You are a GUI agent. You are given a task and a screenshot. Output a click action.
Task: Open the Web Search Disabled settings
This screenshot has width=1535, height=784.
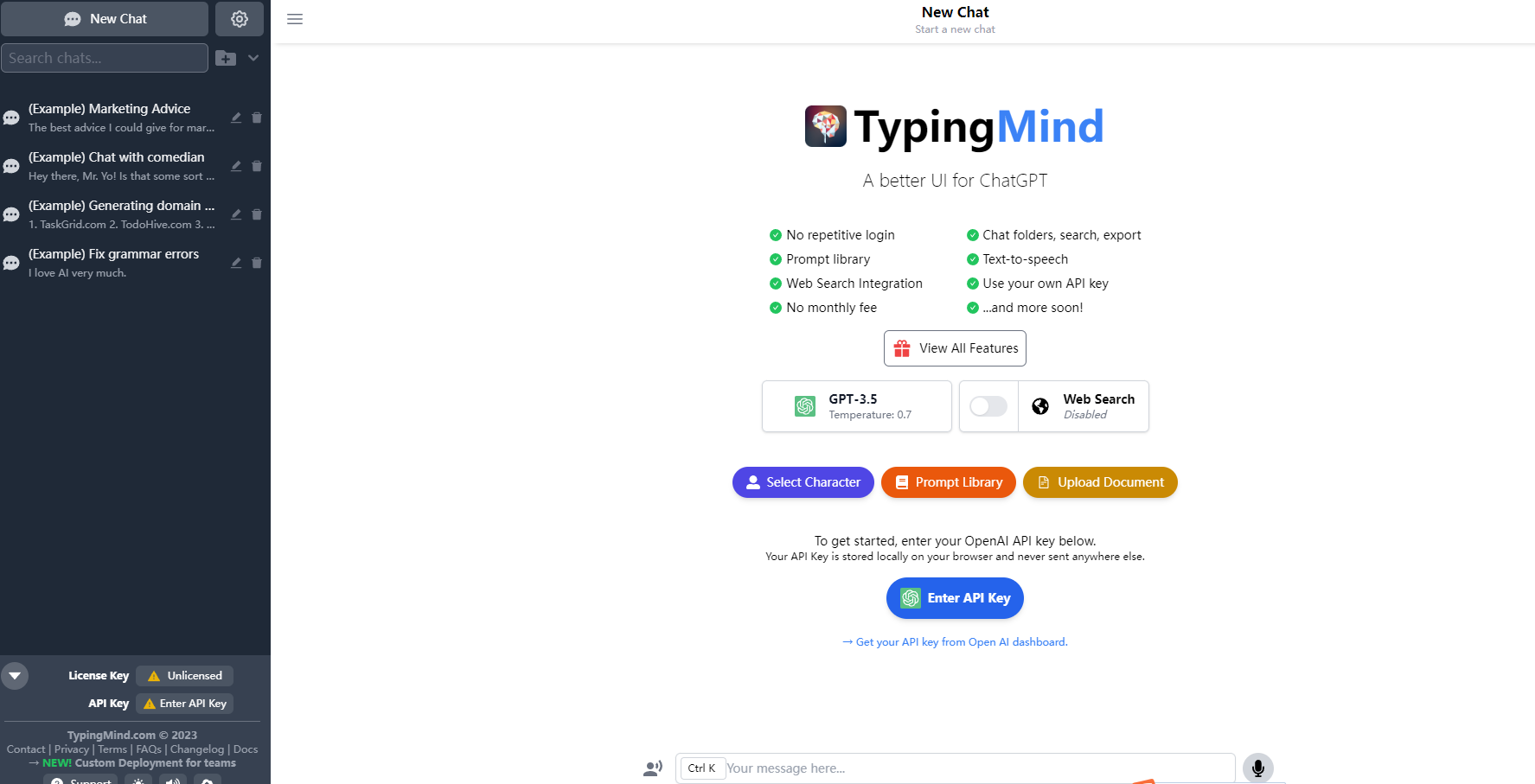coord(1084,406)
